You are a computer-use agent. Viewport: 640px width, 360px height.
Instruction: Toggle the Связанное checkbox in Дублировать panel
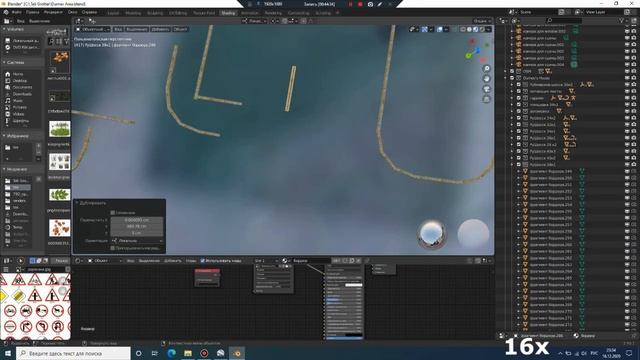113,213
